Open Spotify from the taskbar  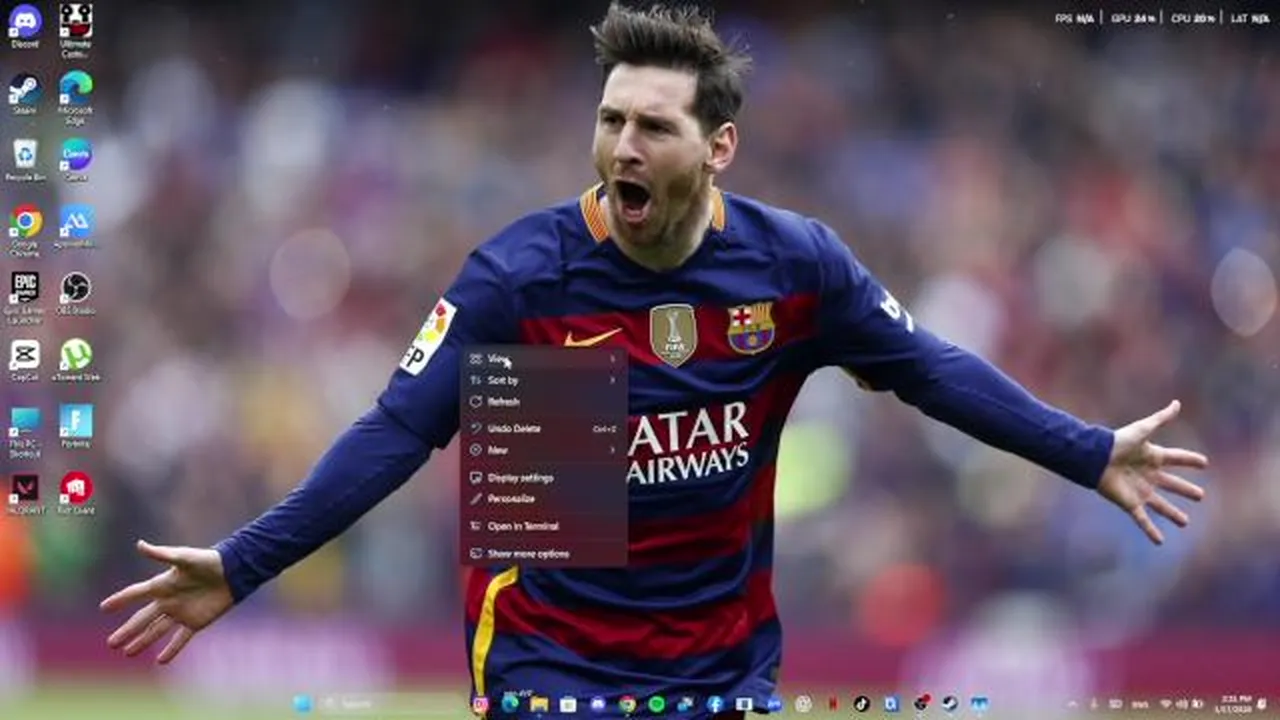coord(656,704)
